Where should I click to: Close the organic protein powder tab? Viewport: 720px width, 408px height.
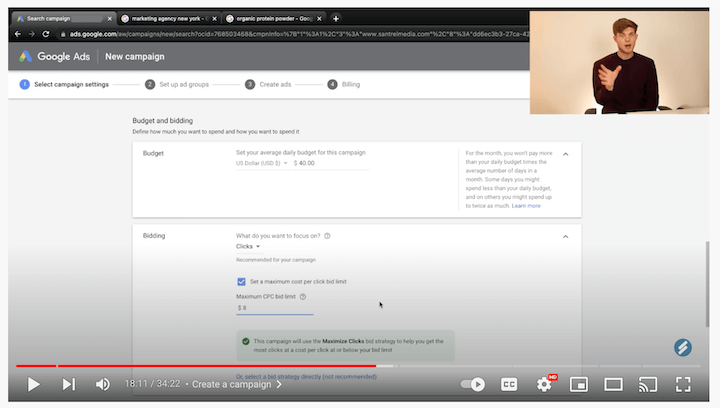[319, 19]
